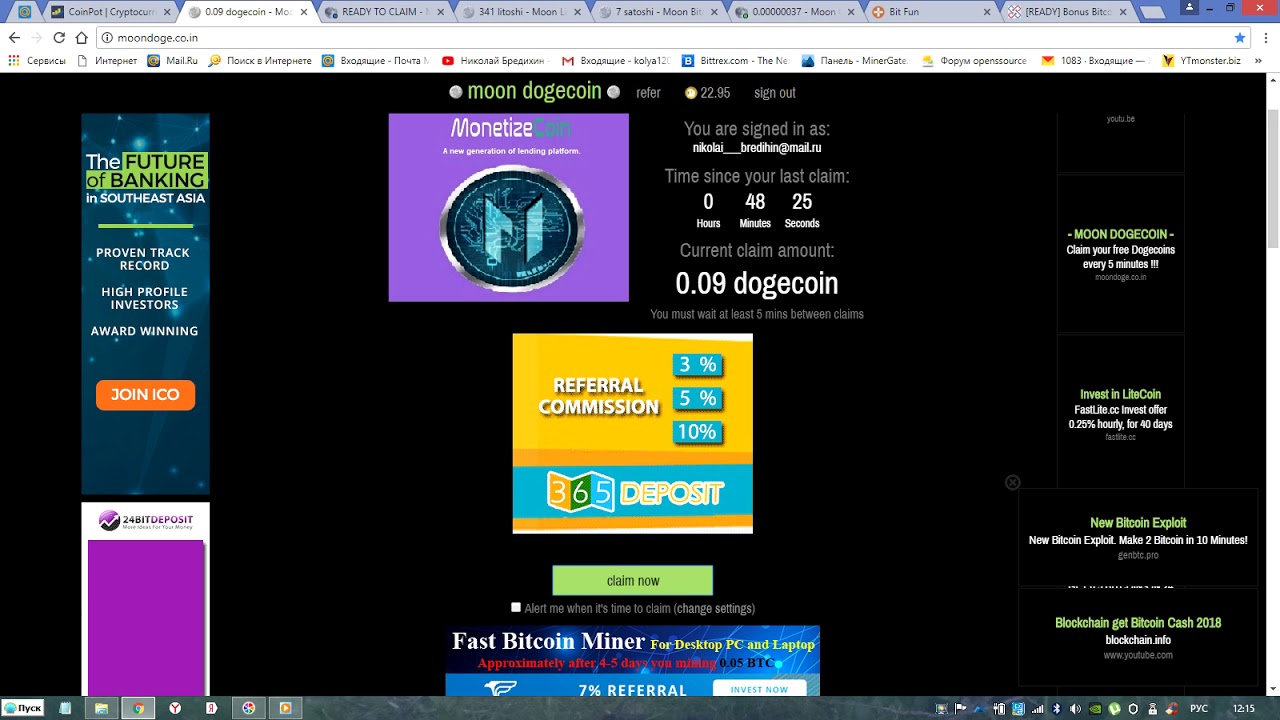Screen dimensions: 1280x720
Task: Open the Интернет bookmark
Action: tap(108, 61)
